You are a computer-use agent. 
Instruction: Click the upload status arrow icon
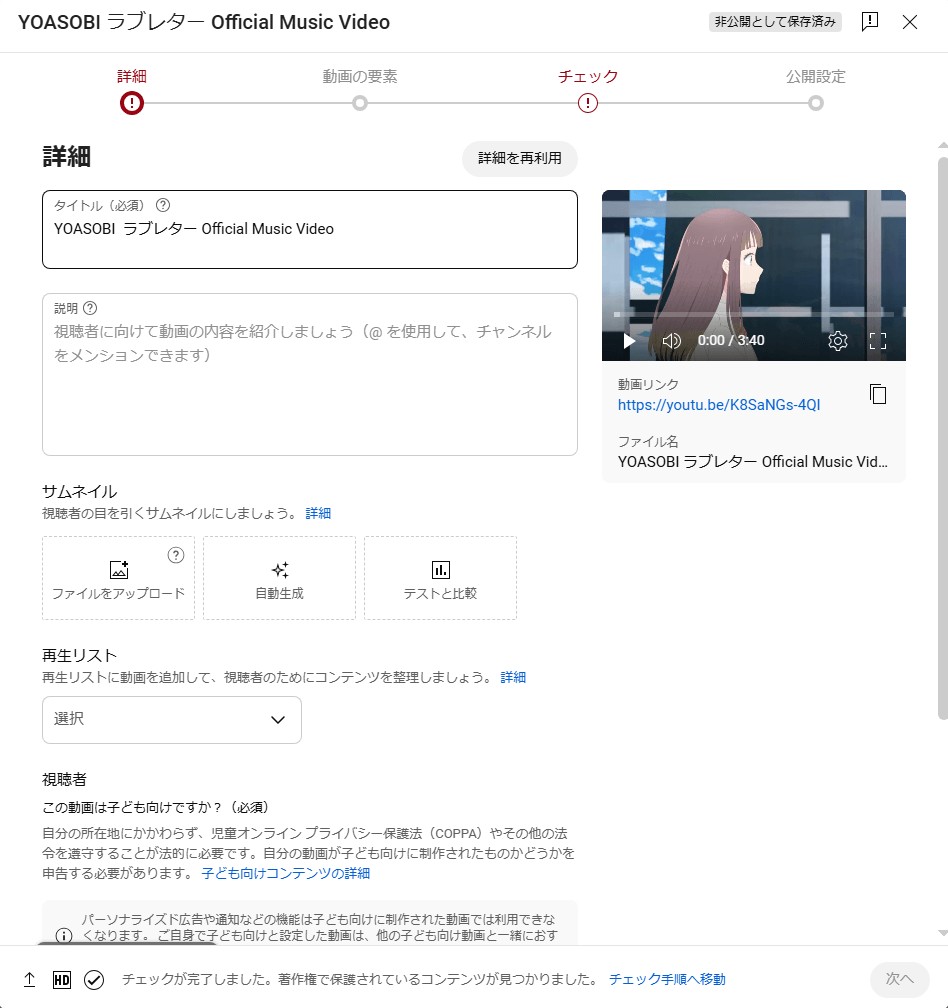tap(29, 980)
